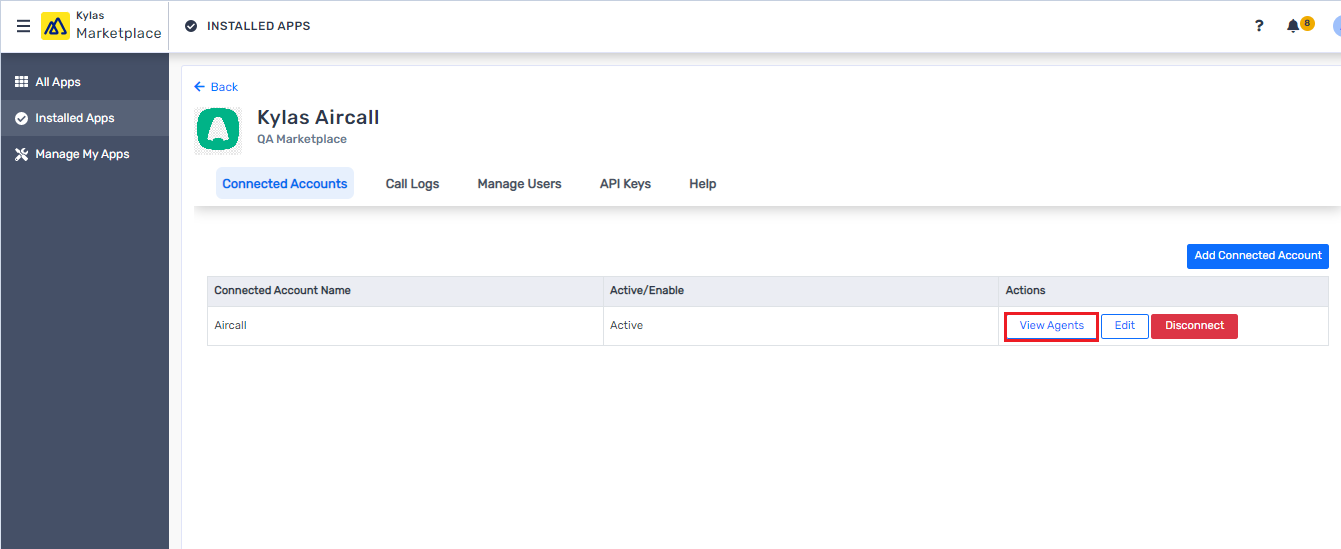The width and height of the screenshot is (1341, 549).
Task: Click View Agents for Aircall
Action: [x=1051, y=326]
